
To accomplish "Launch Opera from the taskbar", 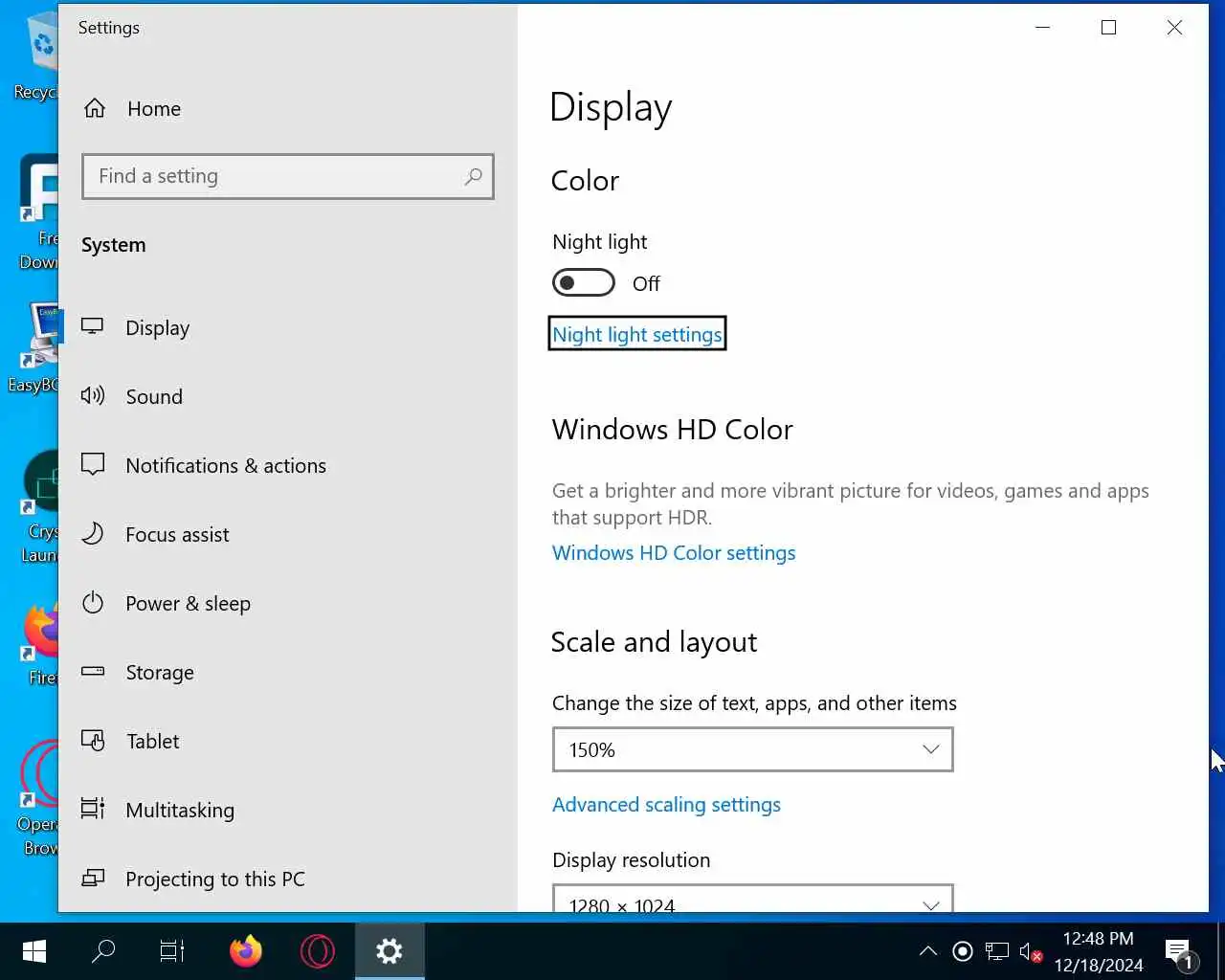I will click(317, 951).
